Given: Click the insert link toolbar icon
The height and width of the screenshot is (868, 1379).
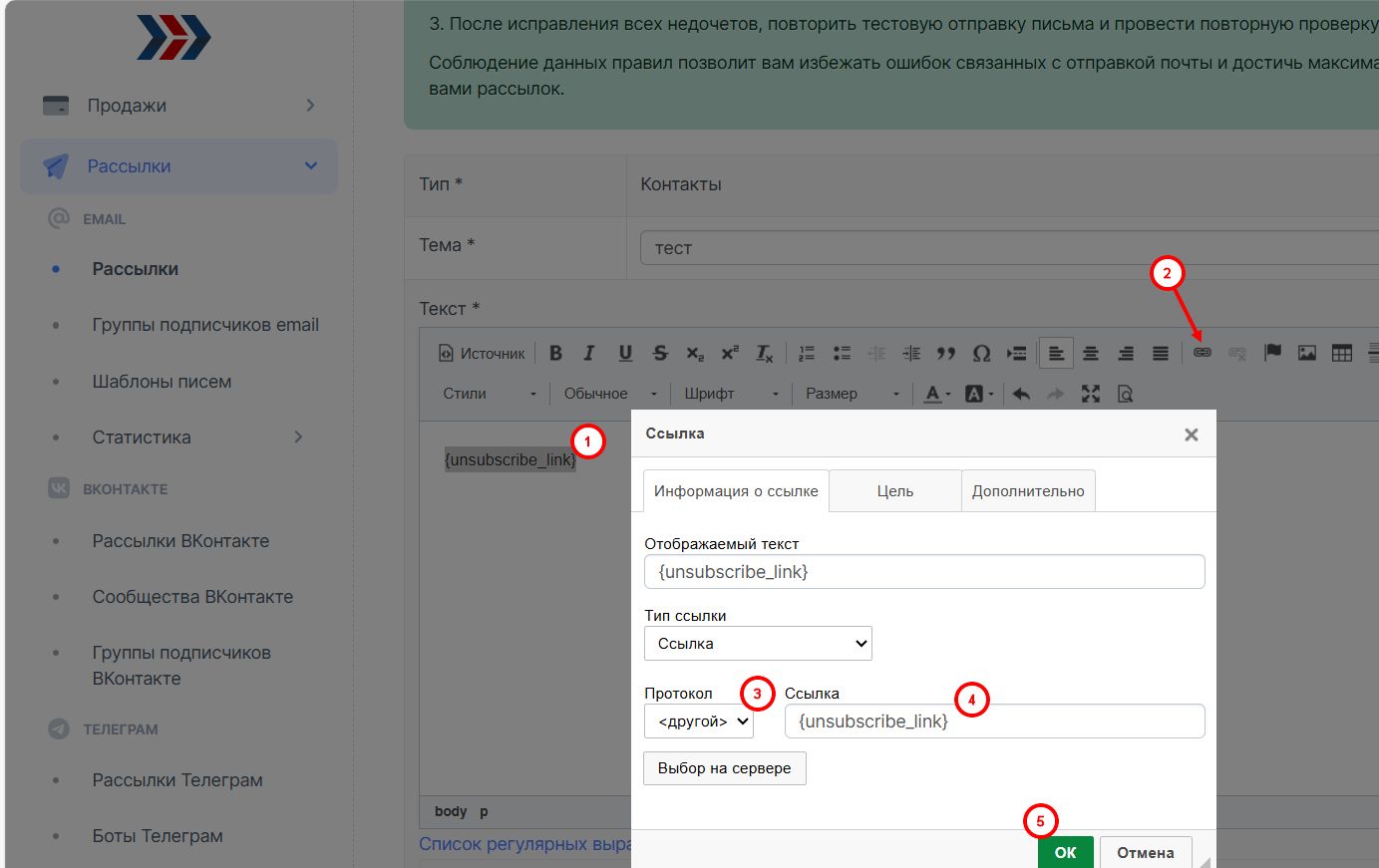Looking at the screenshot, I should click(1203, 353).
